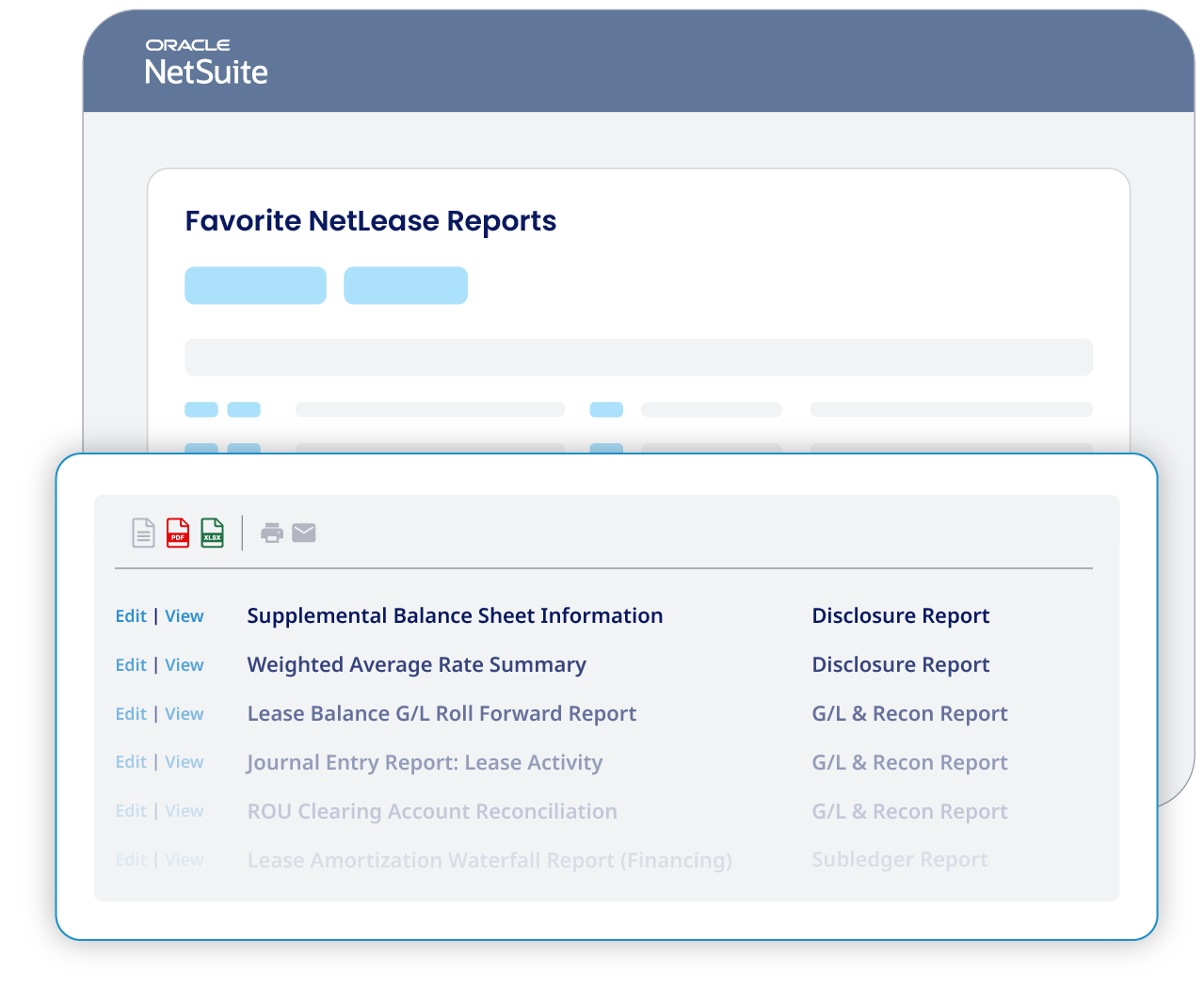Click 'Disclosure Report' in Supplemental Balance row
This screenshot has width=1204, height=1003.
tap(901, 616)
